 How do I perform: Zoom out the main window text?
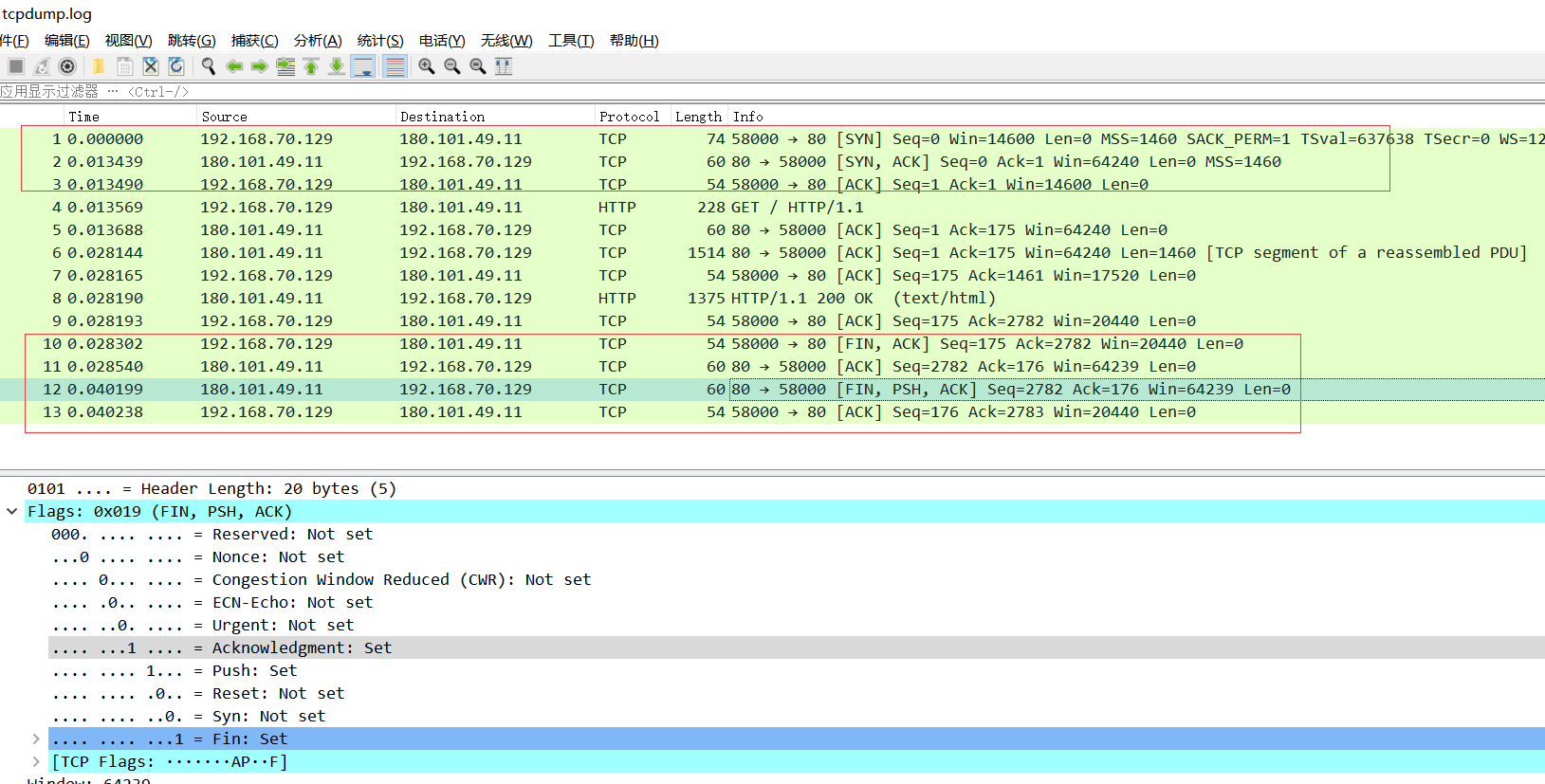pos(452,66)
